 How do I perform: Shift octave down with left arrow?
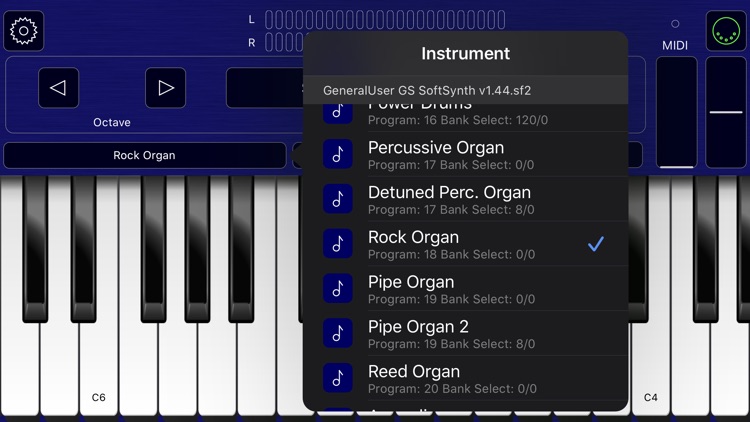click(58, 88)
